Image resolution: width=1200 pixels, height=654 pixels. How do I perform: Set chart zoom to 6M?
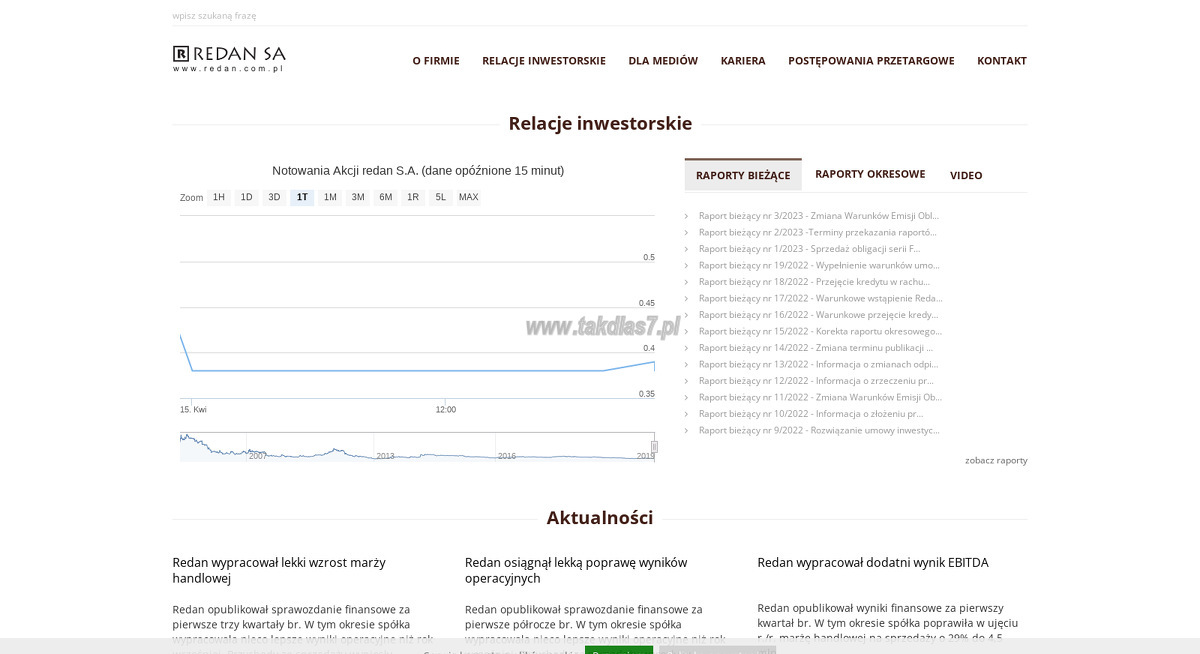[x=386, y=197]
